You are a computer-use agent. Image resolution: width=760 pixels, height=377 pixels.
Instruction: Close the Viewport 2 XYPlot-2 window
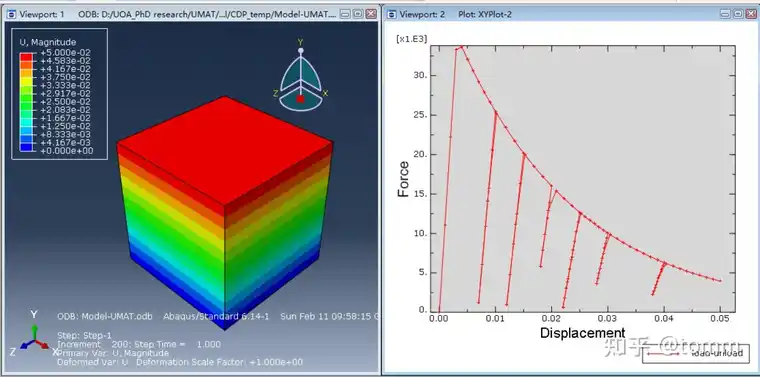pos(751,14)
